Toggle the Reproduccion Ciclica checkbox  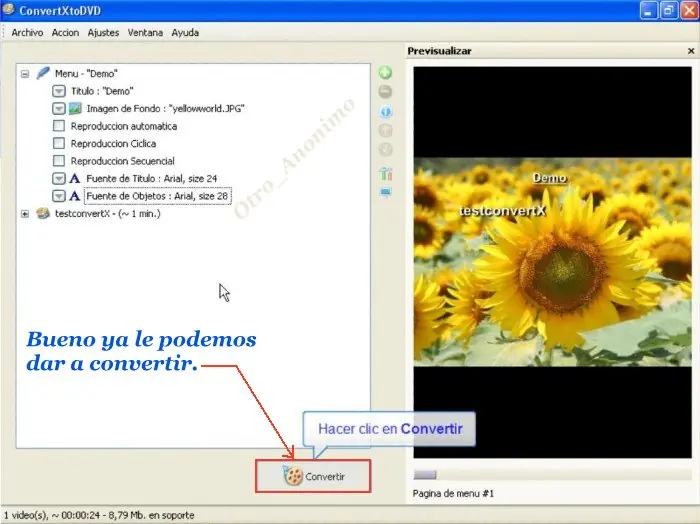pyautogui.click(x=58, y=143)
